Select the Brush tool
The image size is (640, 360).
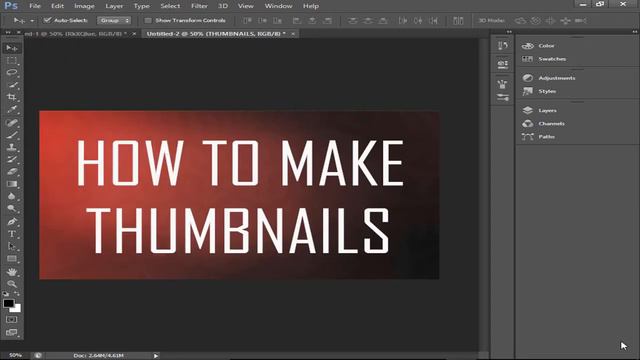click(12, 135)
